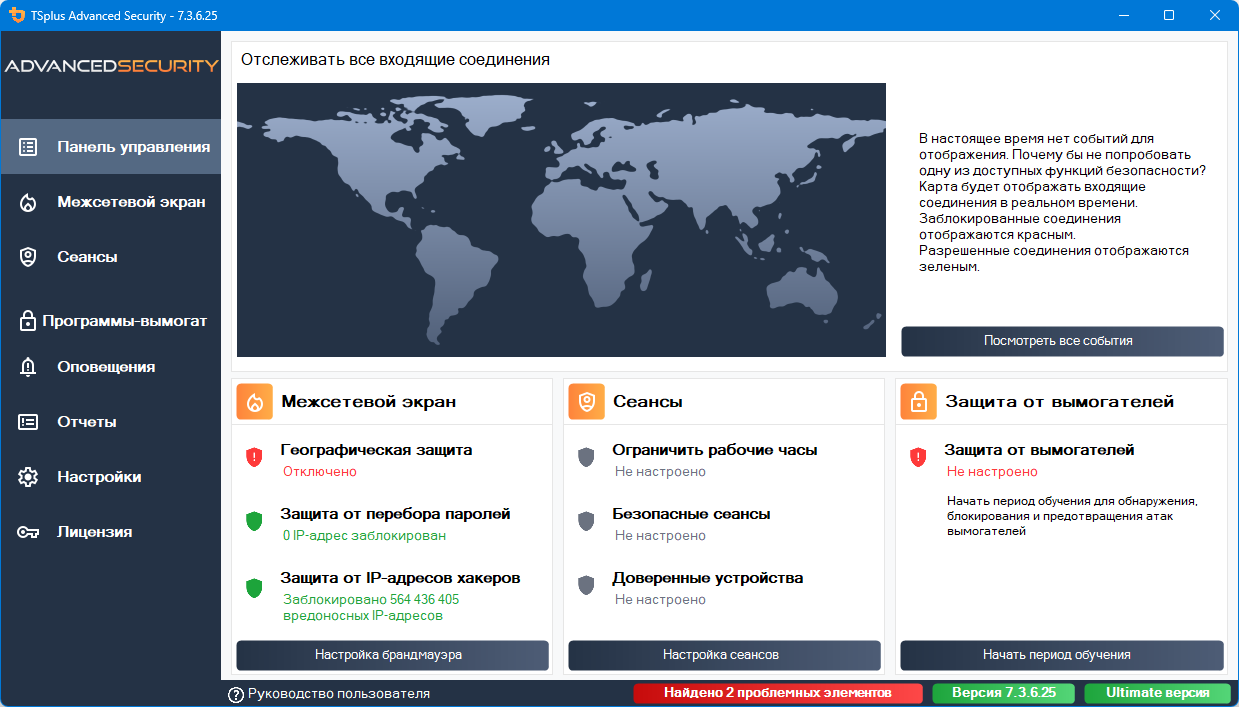Click red Не настроено under Защита от вымогателей
1239x707 pixels.
[992, 472]
